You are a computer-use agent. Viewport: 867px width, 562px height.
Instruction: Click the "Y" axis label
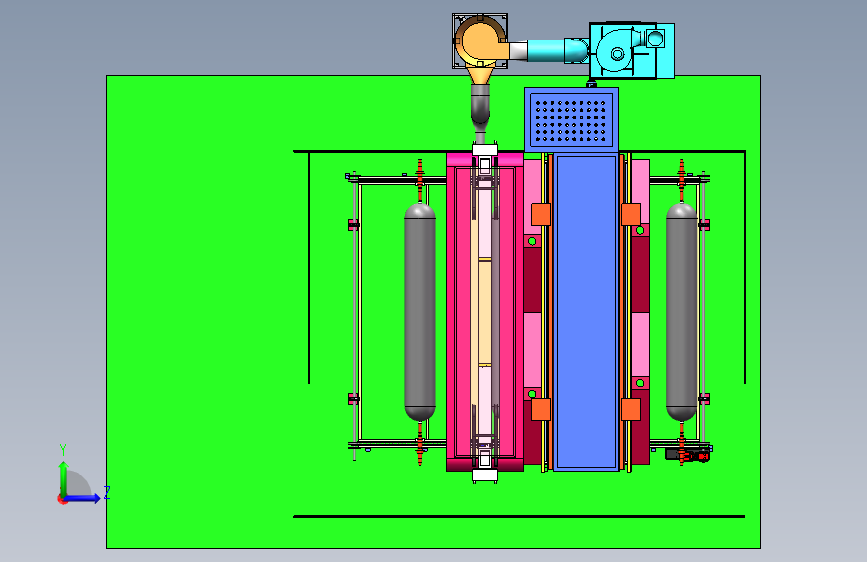coord(63,450)
